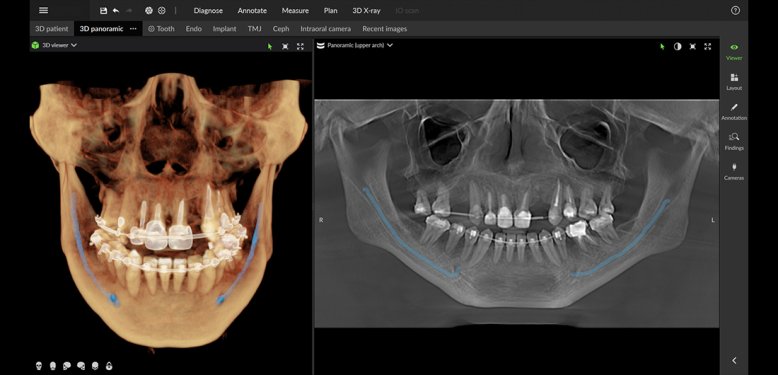Set 3D skull to fifth view preset
Viewport: 778px width, 375px height.
pos(95,366)
